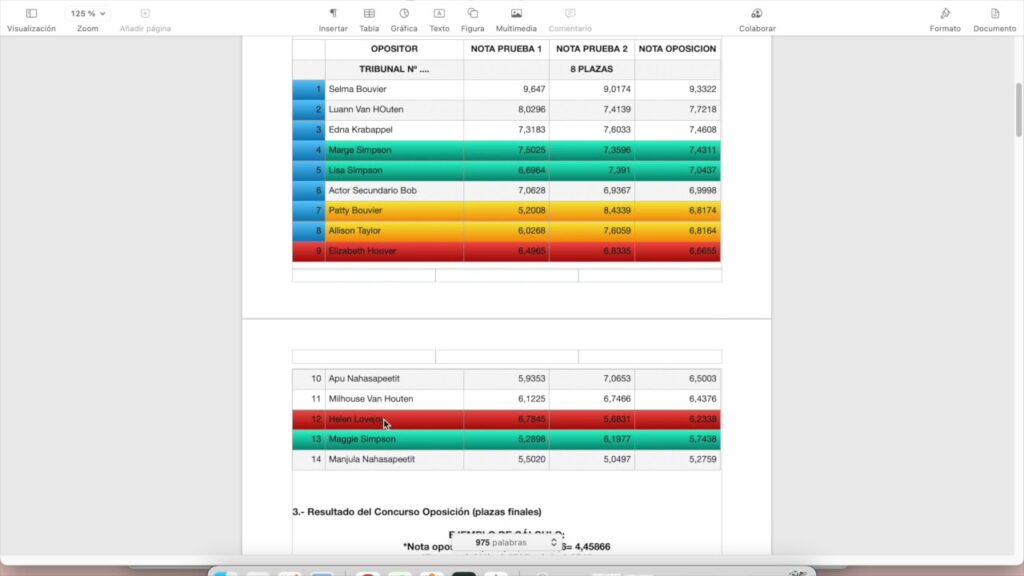The height and width of the screenshot is (576, 1024).
Task: Select the Selma Bouvier cell
Action: (x=394, y=89)
